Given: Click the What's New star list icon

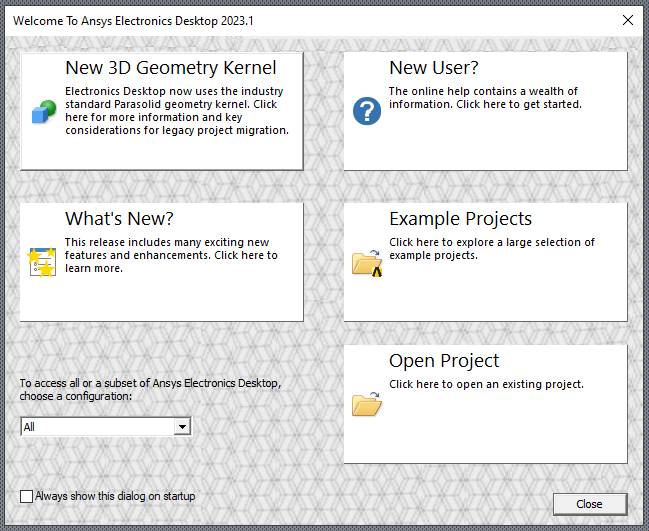Looking at the screenshot, I should [x=42, y=262].
